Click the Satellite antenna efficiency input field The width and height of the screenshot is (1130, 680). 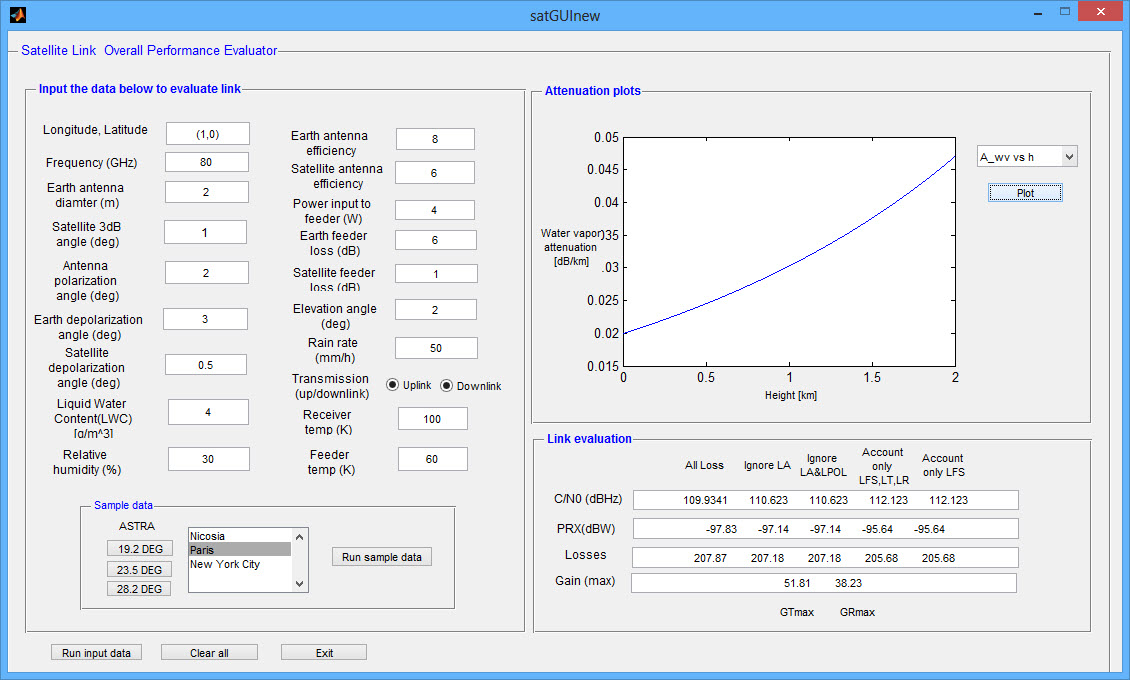(435, 173)
